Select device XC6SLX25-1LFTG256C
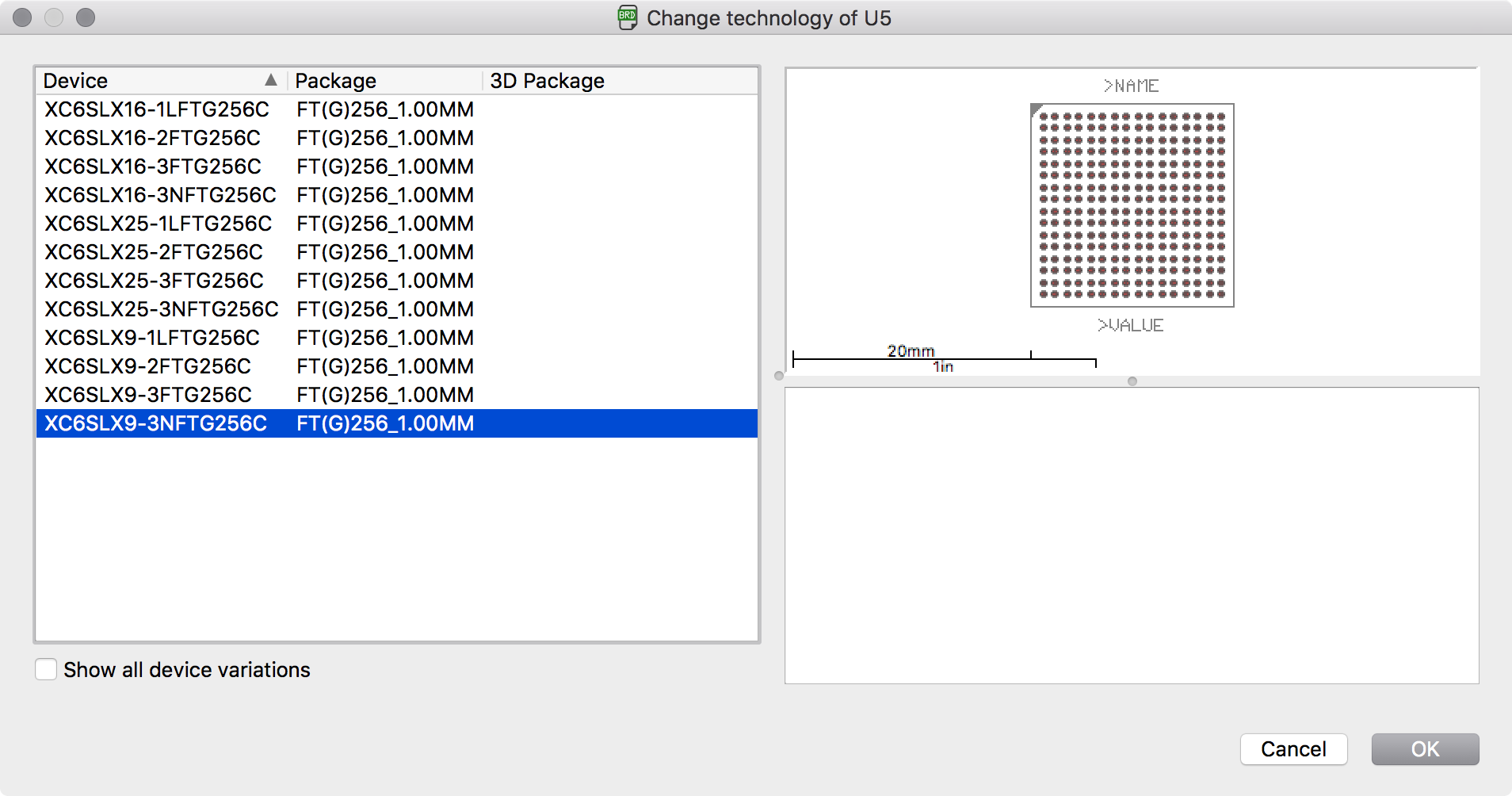This screenshot has height=796, width=1512. [x=156, y=223]
